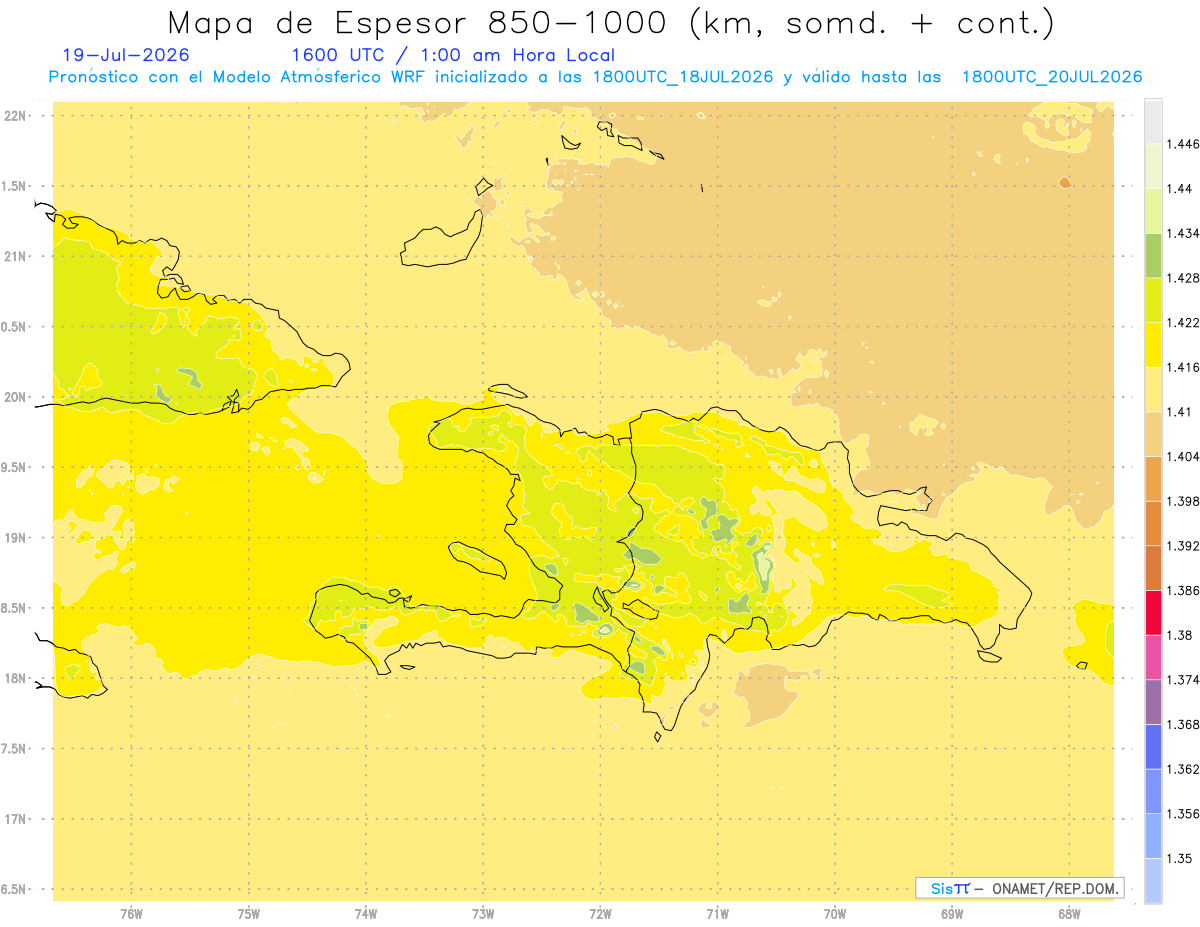Click the legend value "1.356"

tap(1183, 814)
